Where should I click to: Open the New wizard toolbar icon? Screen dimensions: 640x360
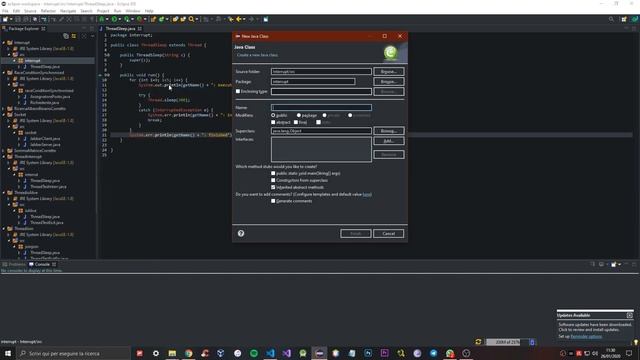5,19
